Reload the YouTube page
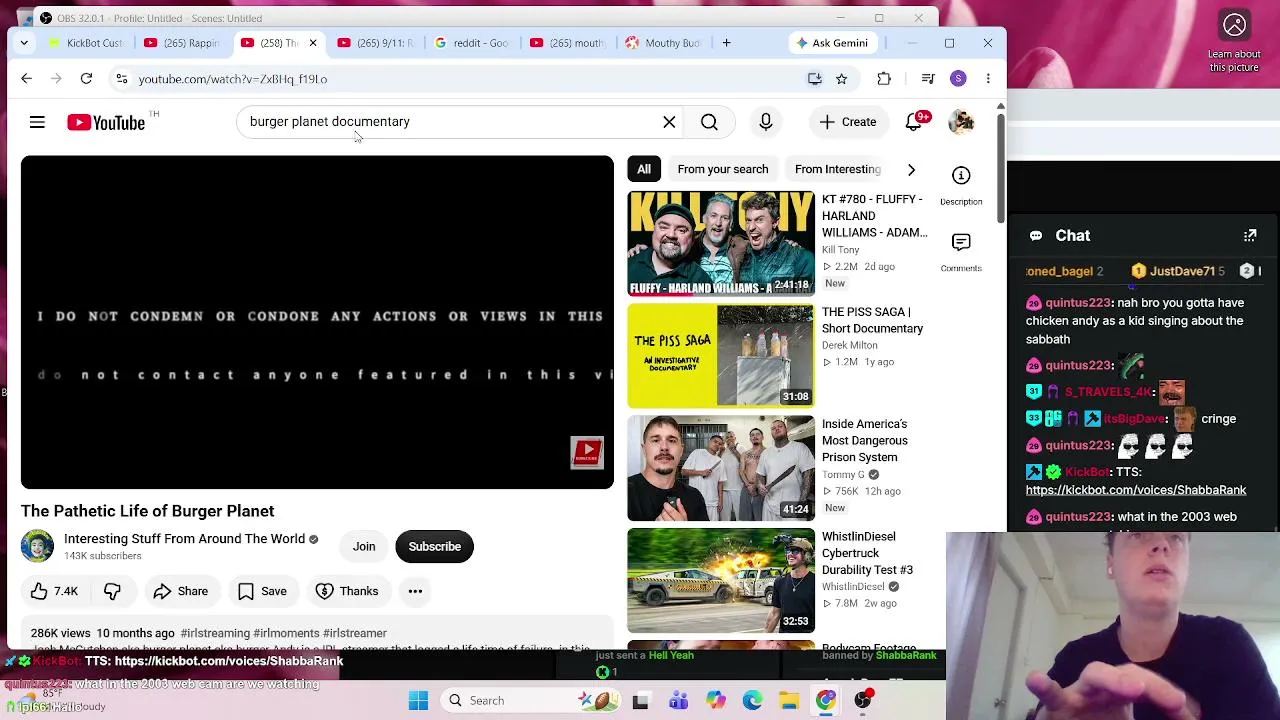Screen dimensions: 1280x720 point(86,79)
